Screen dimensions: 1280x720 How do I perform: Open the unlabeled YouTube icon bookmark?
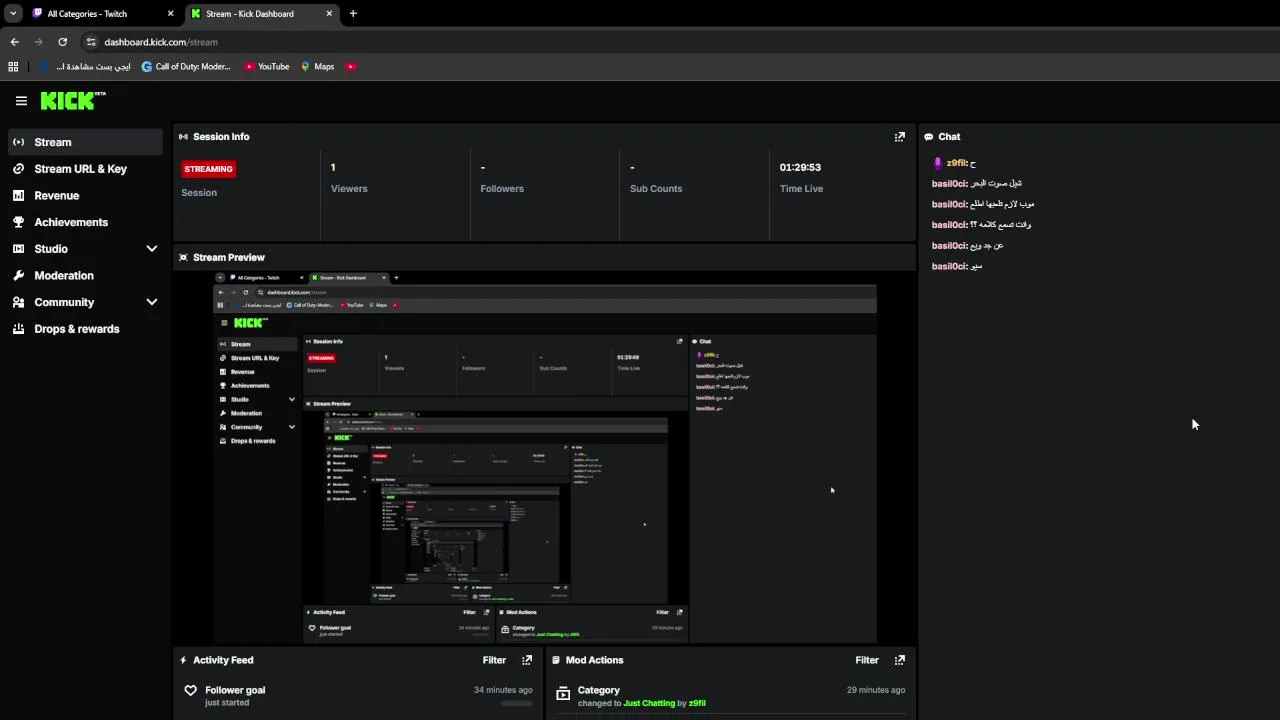tap(351, 67)
